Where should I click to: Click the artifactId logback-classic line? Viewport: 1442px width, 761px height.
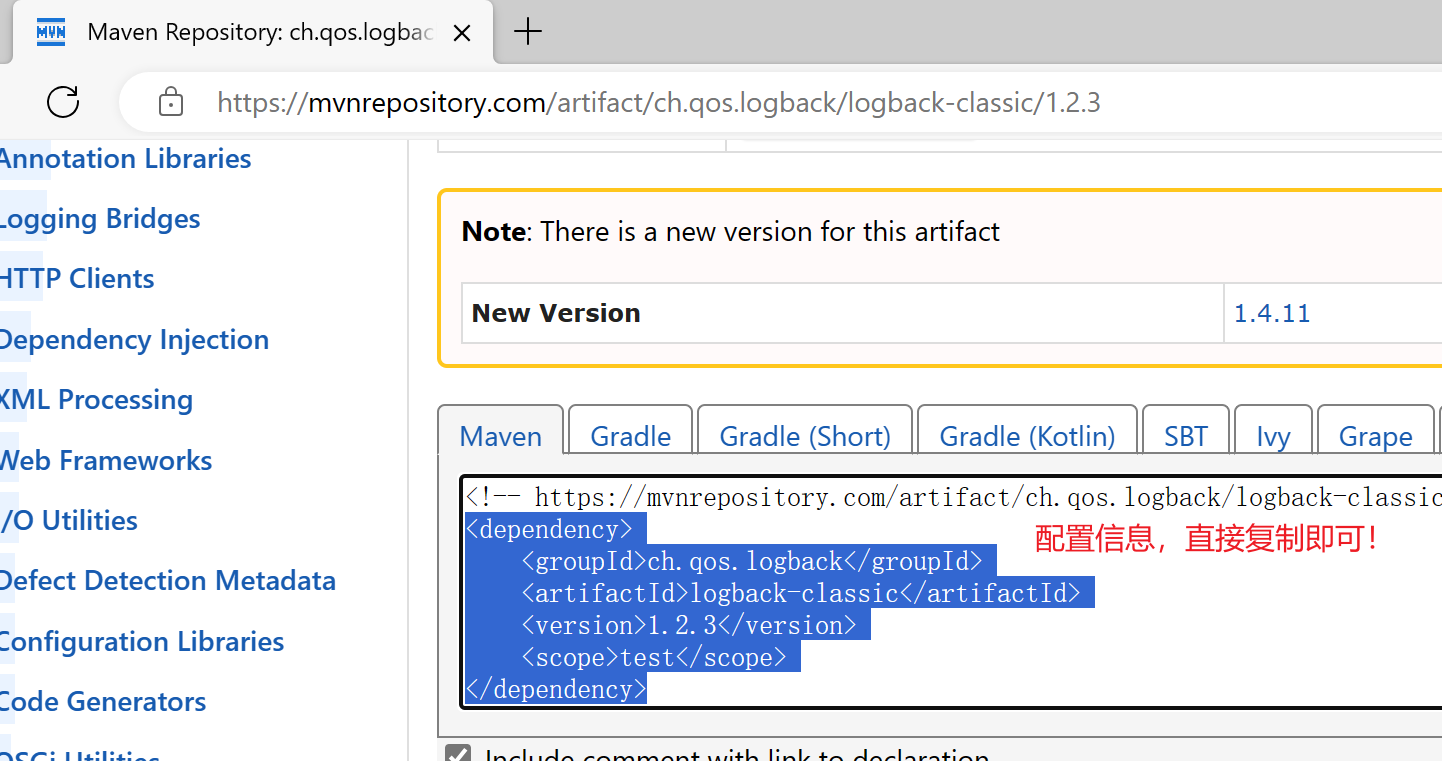(801, 593)
